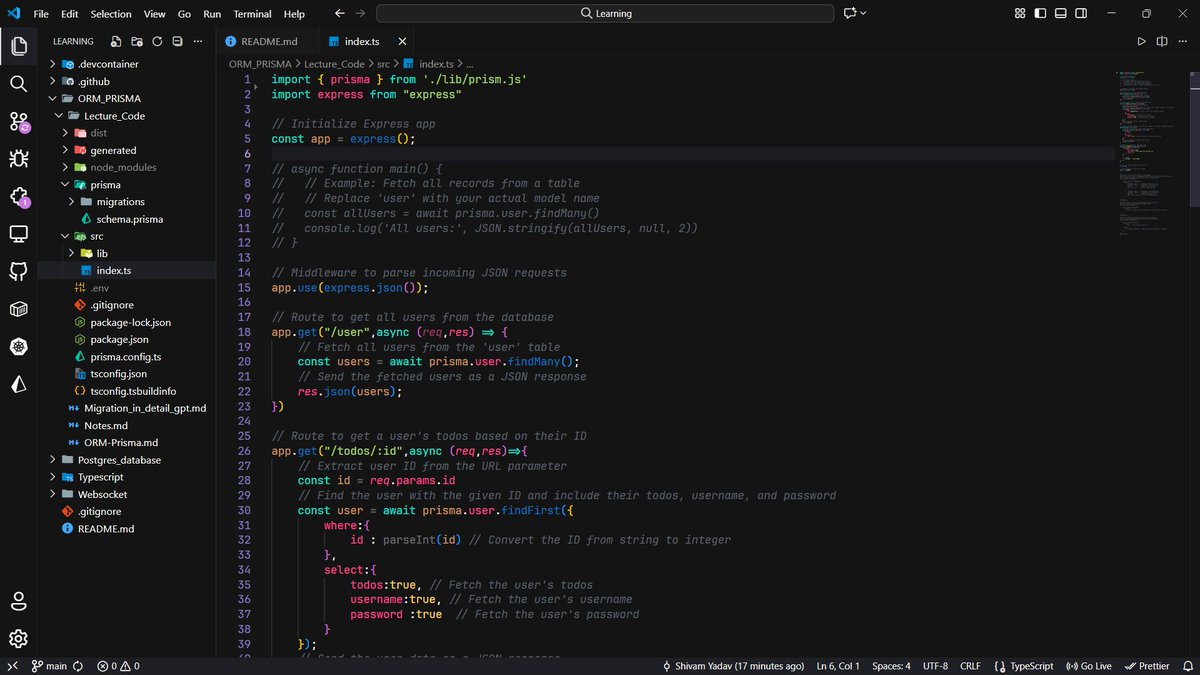Go forward using navigation arrow
Screen dimensions: 1200x675
[360, 14]
